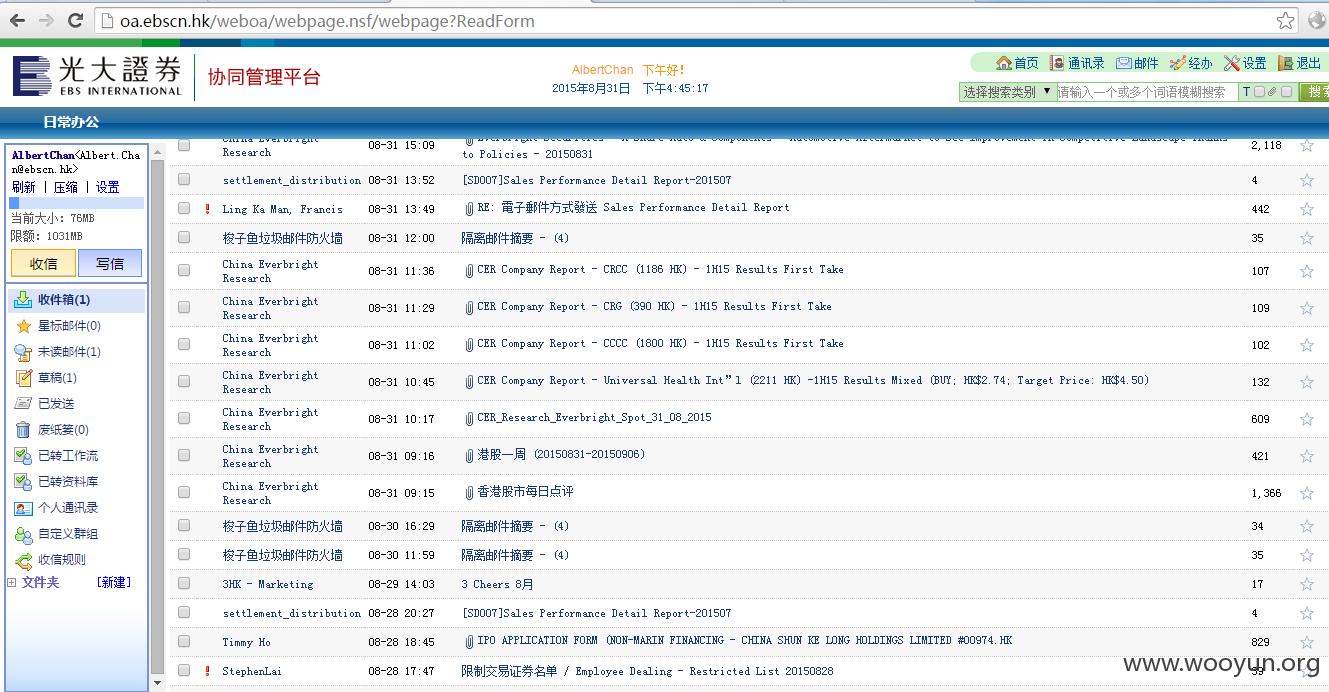Image resolution: width=1329 pixels, height=692 pixels.
Task: Click the 写信 compose mail button
Action: tap(110, 263)
